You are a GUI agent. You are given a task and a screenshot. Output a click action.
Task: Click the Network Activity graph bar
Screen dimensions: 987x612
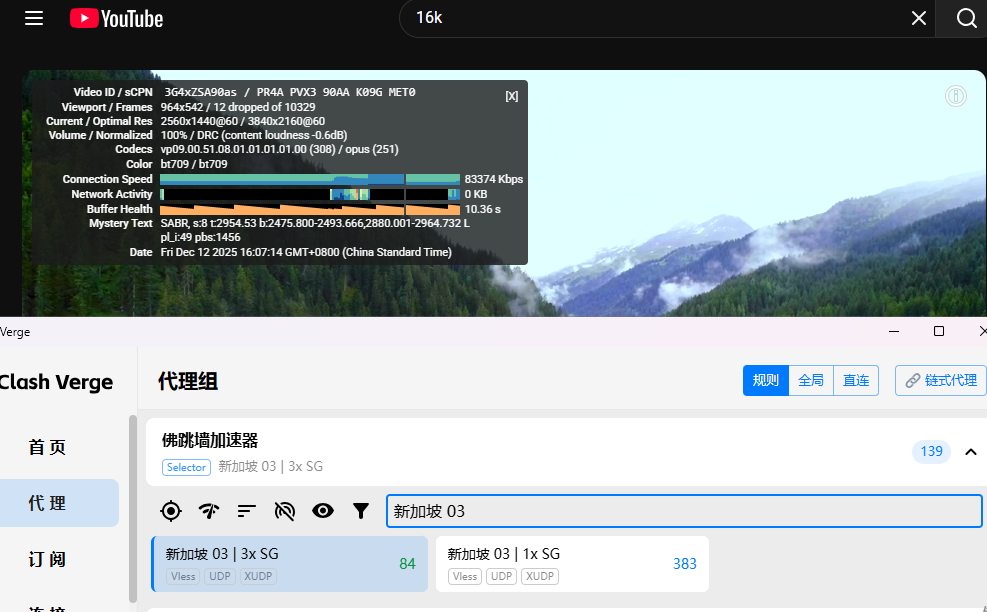(x=310, y=195)
